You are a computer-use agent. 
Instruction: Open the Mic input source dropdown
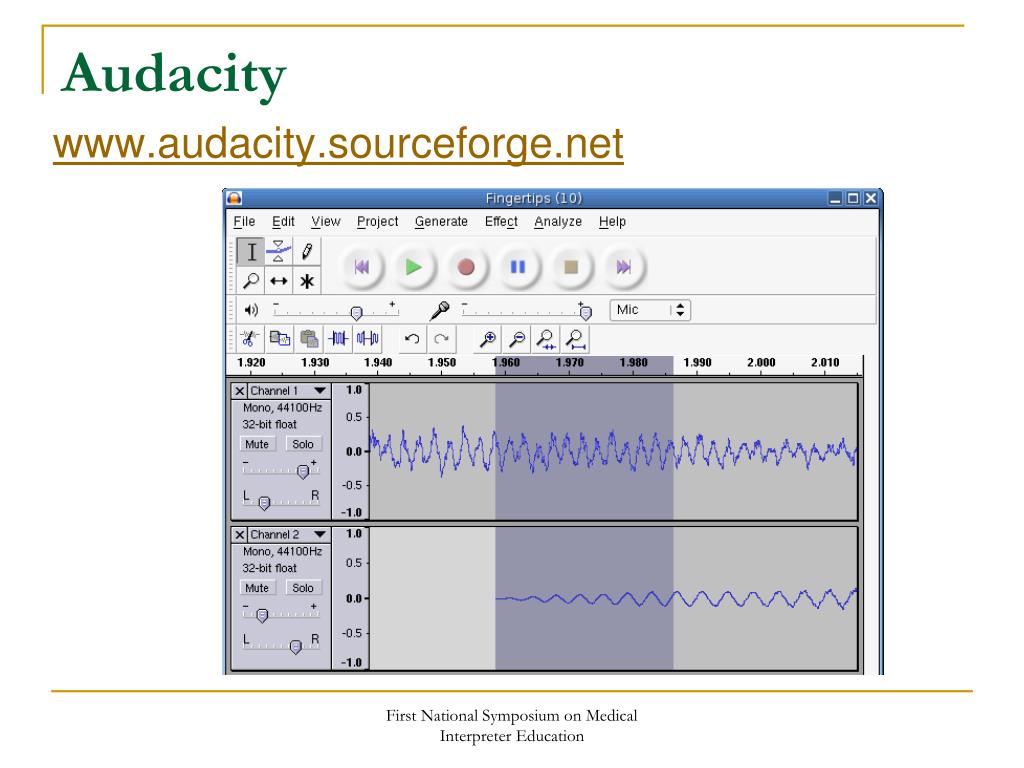click(650, 310)
